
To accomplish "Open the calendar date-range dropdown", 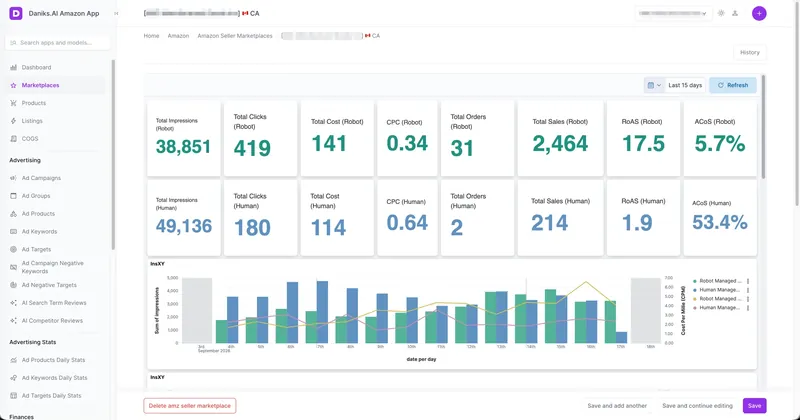I will [654, 85].
